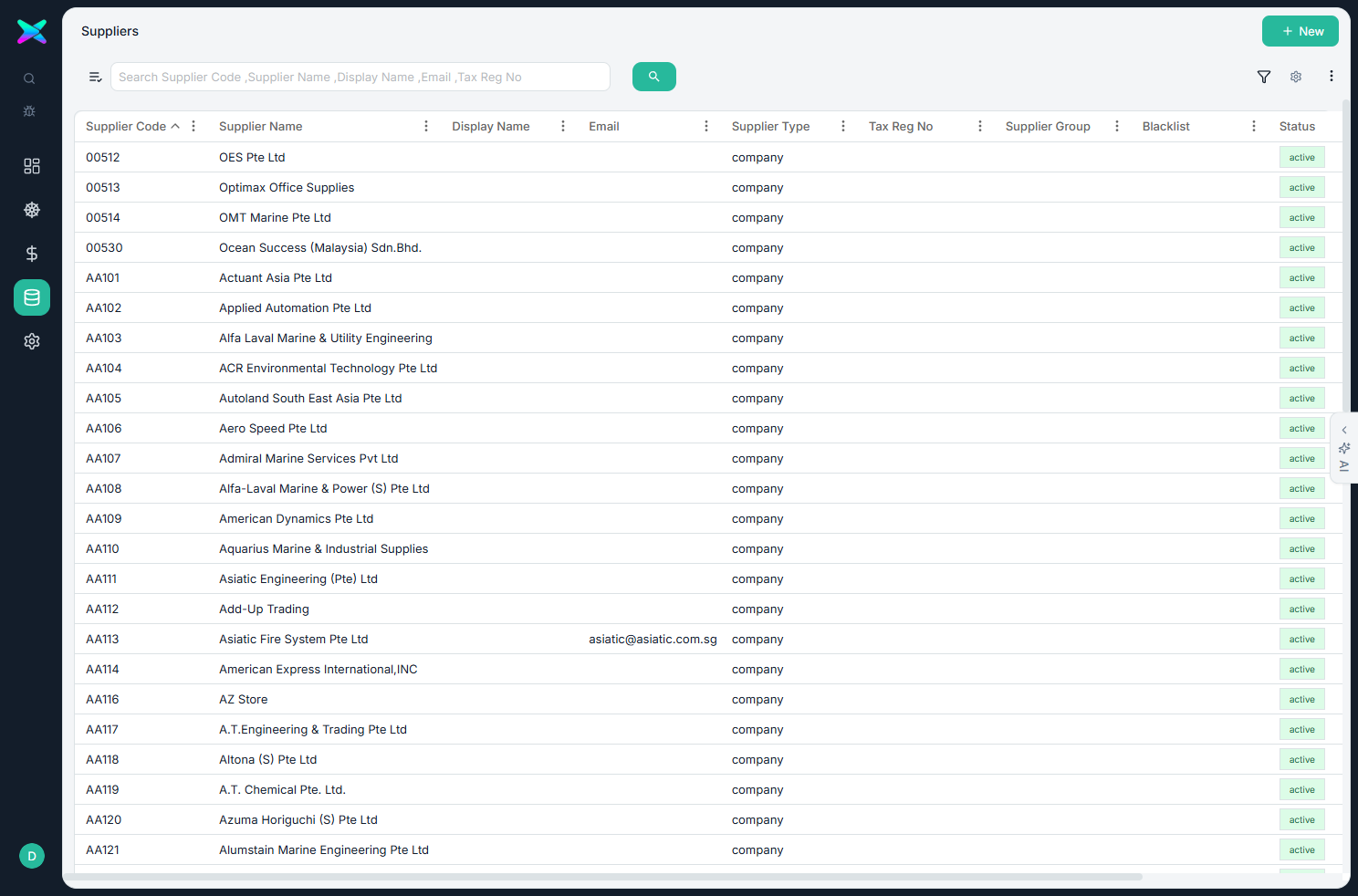Viewport: 1358px width, 896px height.
Task: Click the bug icon in the sidebar
Action: [x=29, y=111]
